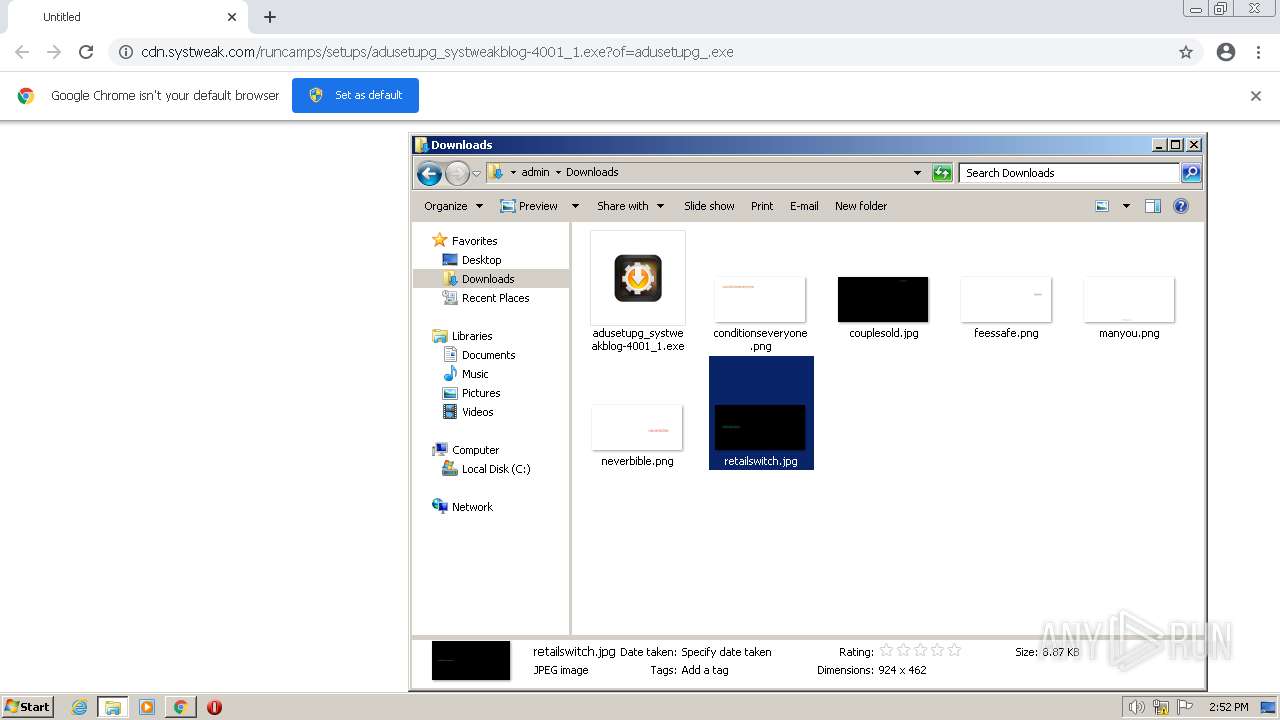Select couplesold.jpg file
This screenshot has width=1280, height=720.
tap(883, 307)
